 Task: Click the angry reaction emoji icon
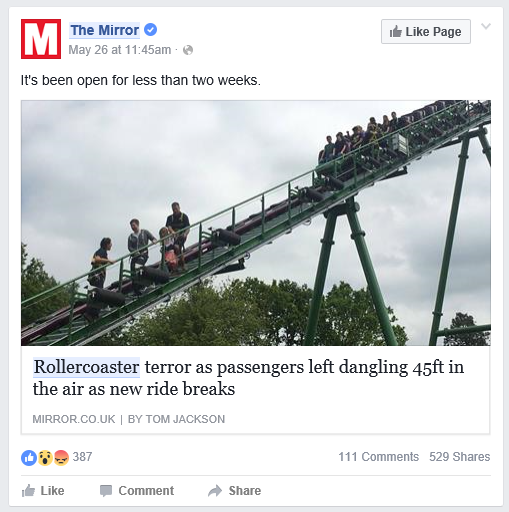61,458
